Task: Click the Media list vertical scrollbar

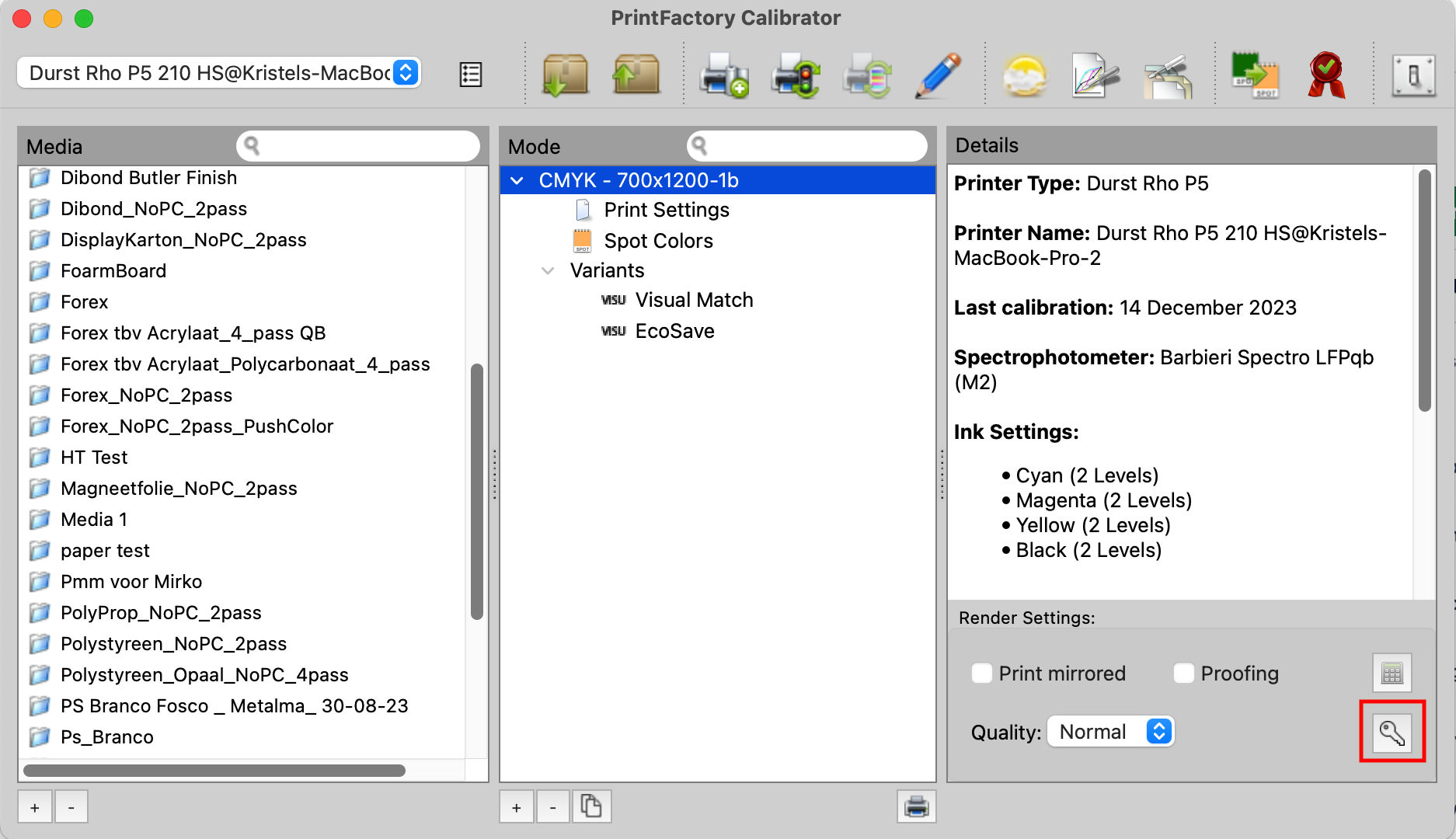Action: [x=477, y=491]
